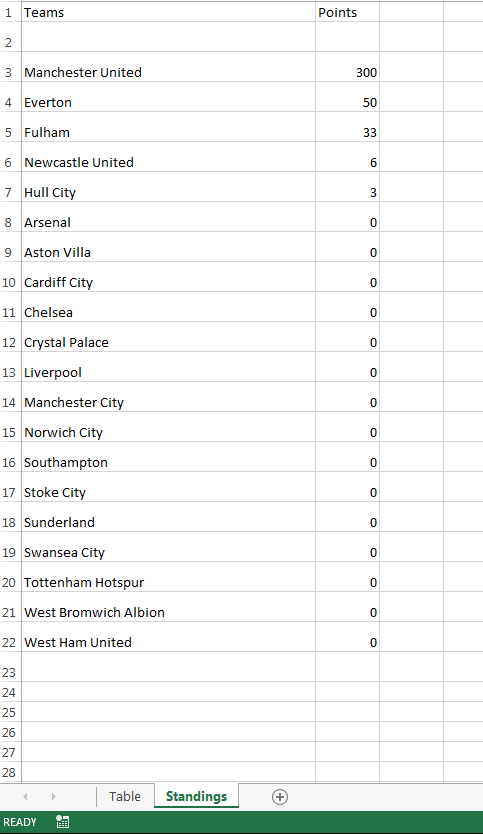The image size is (483, 834).
Task: Click the macro recording icon in status bar
Action: (x=63, y=822)
